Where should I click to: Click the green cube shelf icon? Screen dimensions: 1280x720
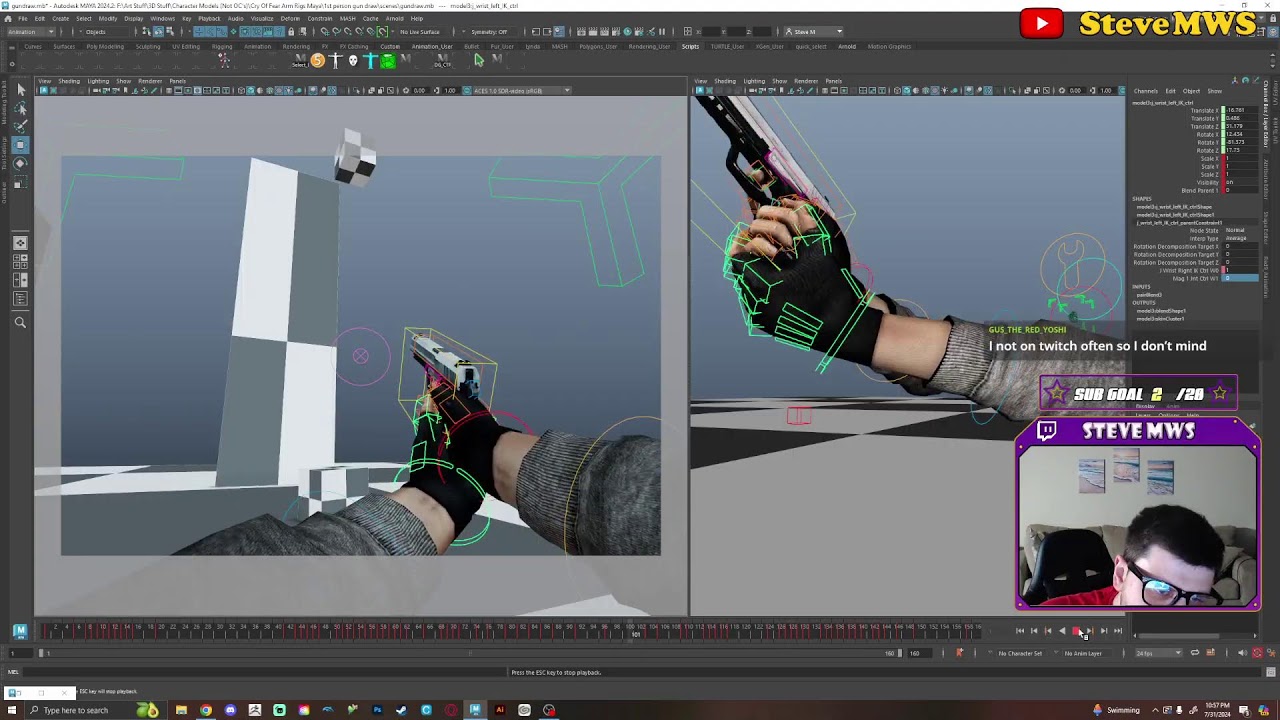tap(388, 61)
